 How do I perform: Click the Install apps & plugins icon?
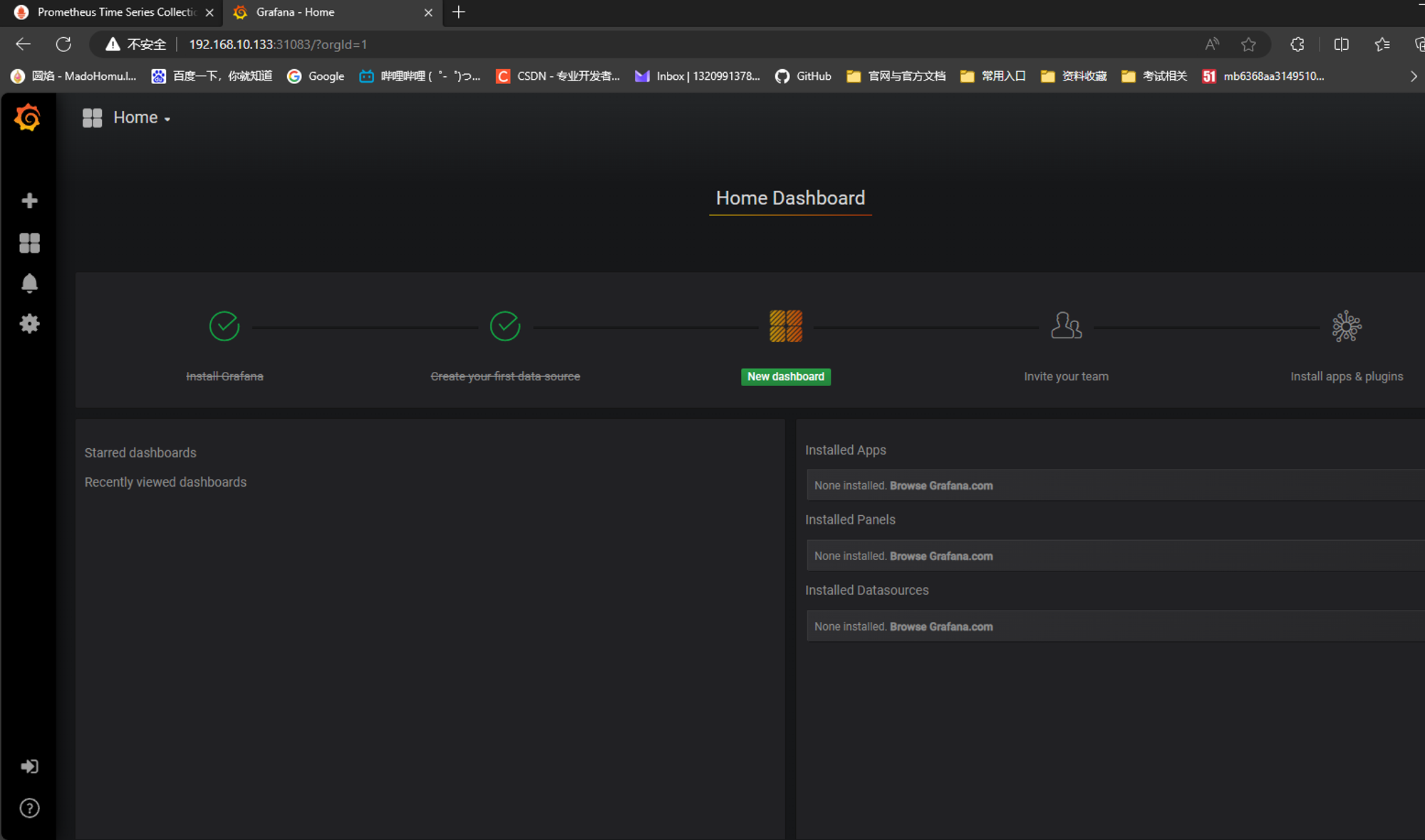1346,326
